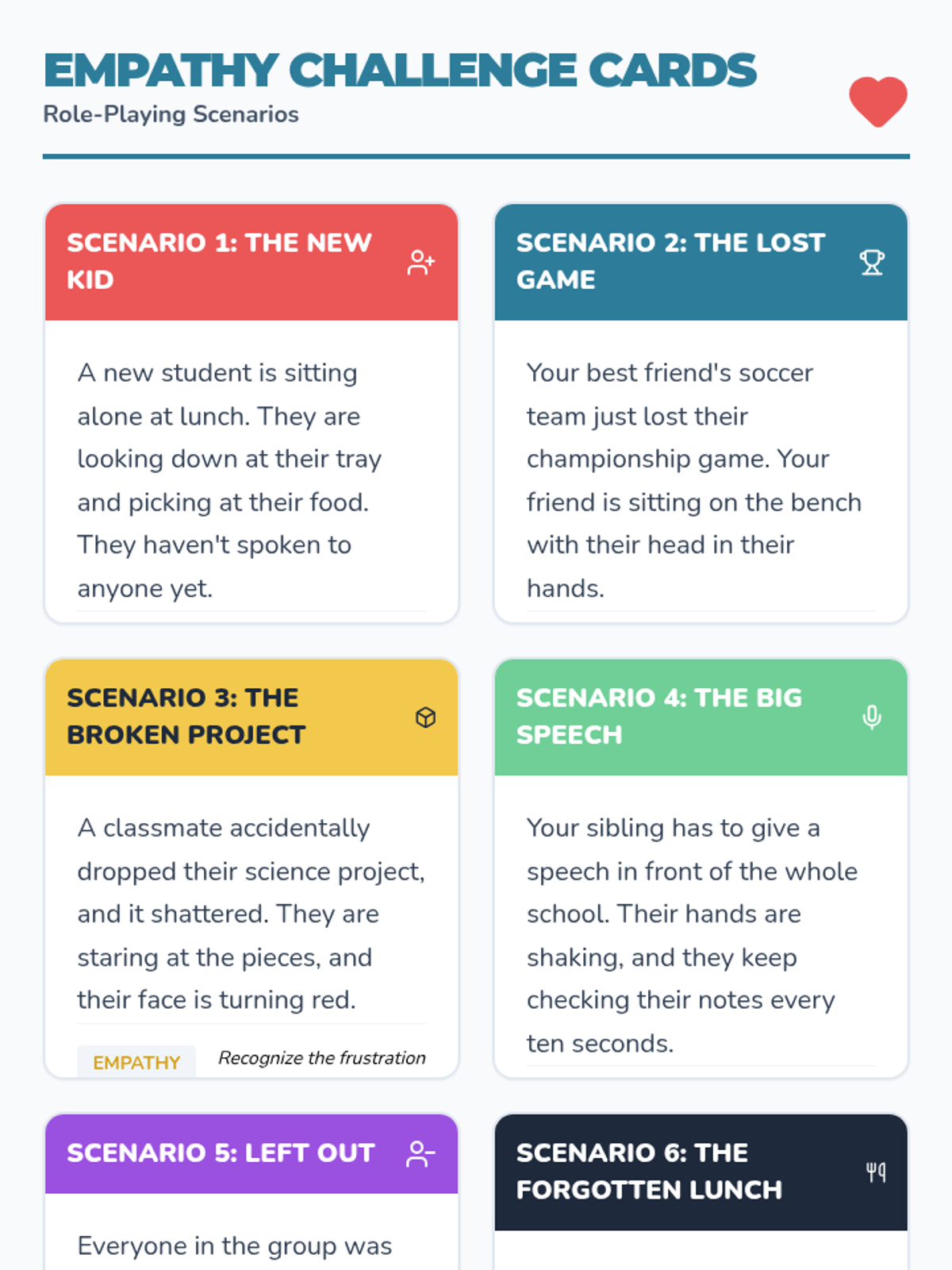Click the remove-person icon on Scenario 5
The image size is (952, 1270).
coord(420,1154)
